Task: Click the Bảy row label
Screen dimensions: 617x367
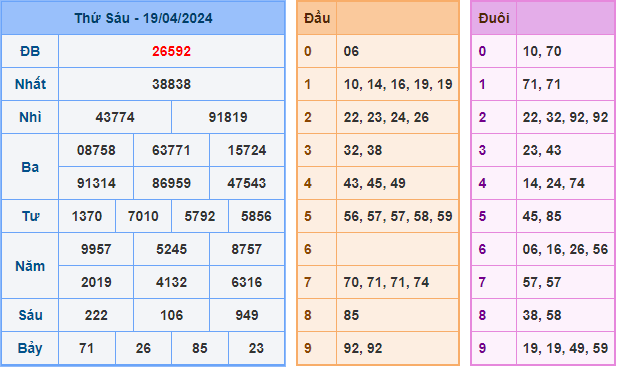Action: [x=30, y=349]
